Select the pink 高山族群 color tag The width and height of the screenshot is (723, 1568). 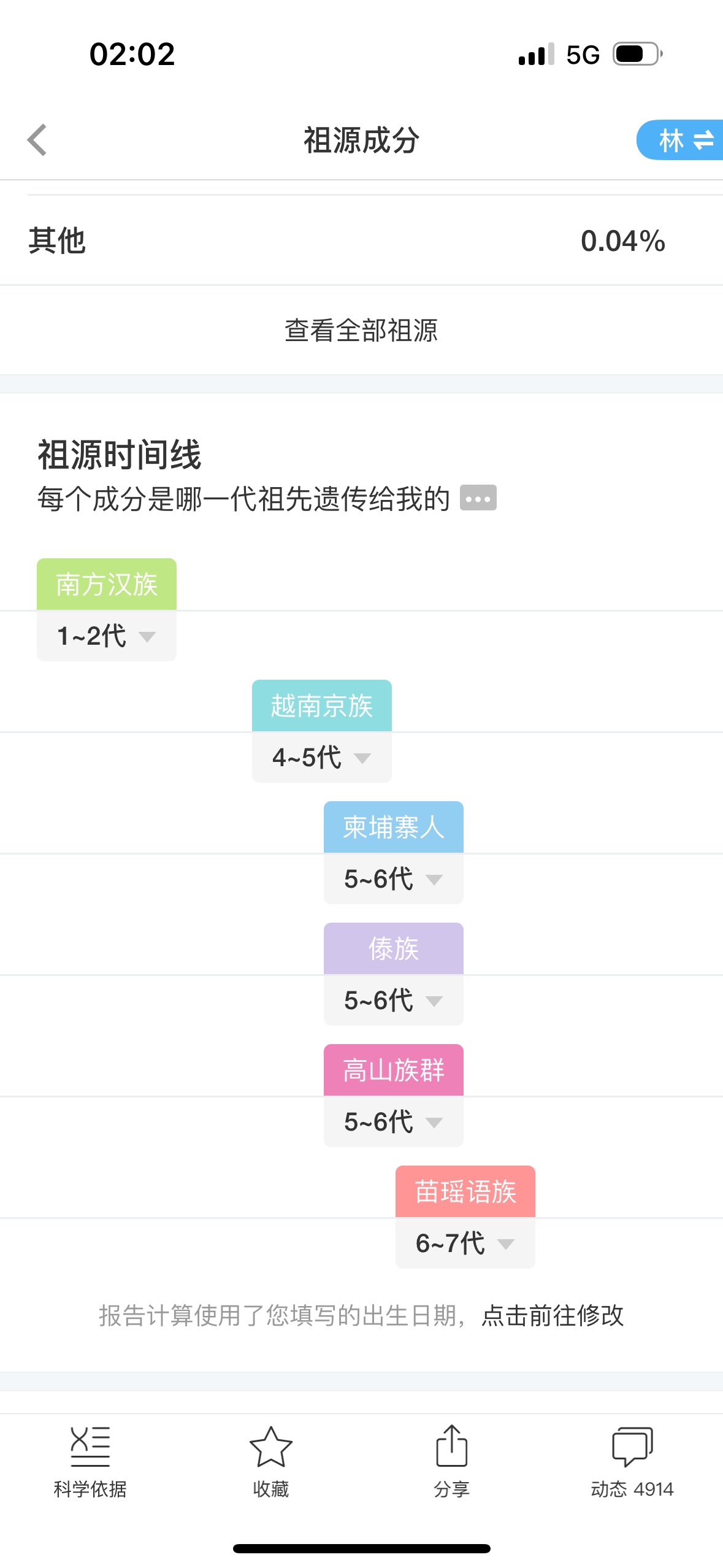394,1070
